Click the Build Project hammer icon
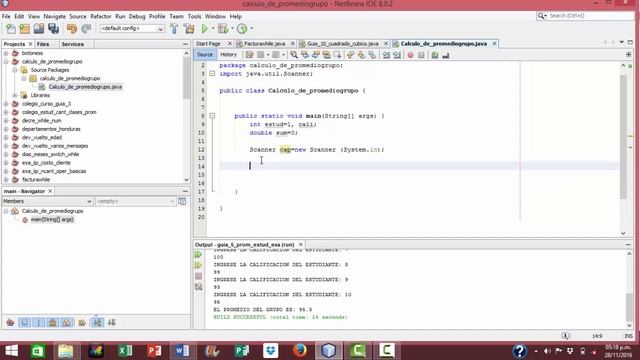 [x=174, y=29]
